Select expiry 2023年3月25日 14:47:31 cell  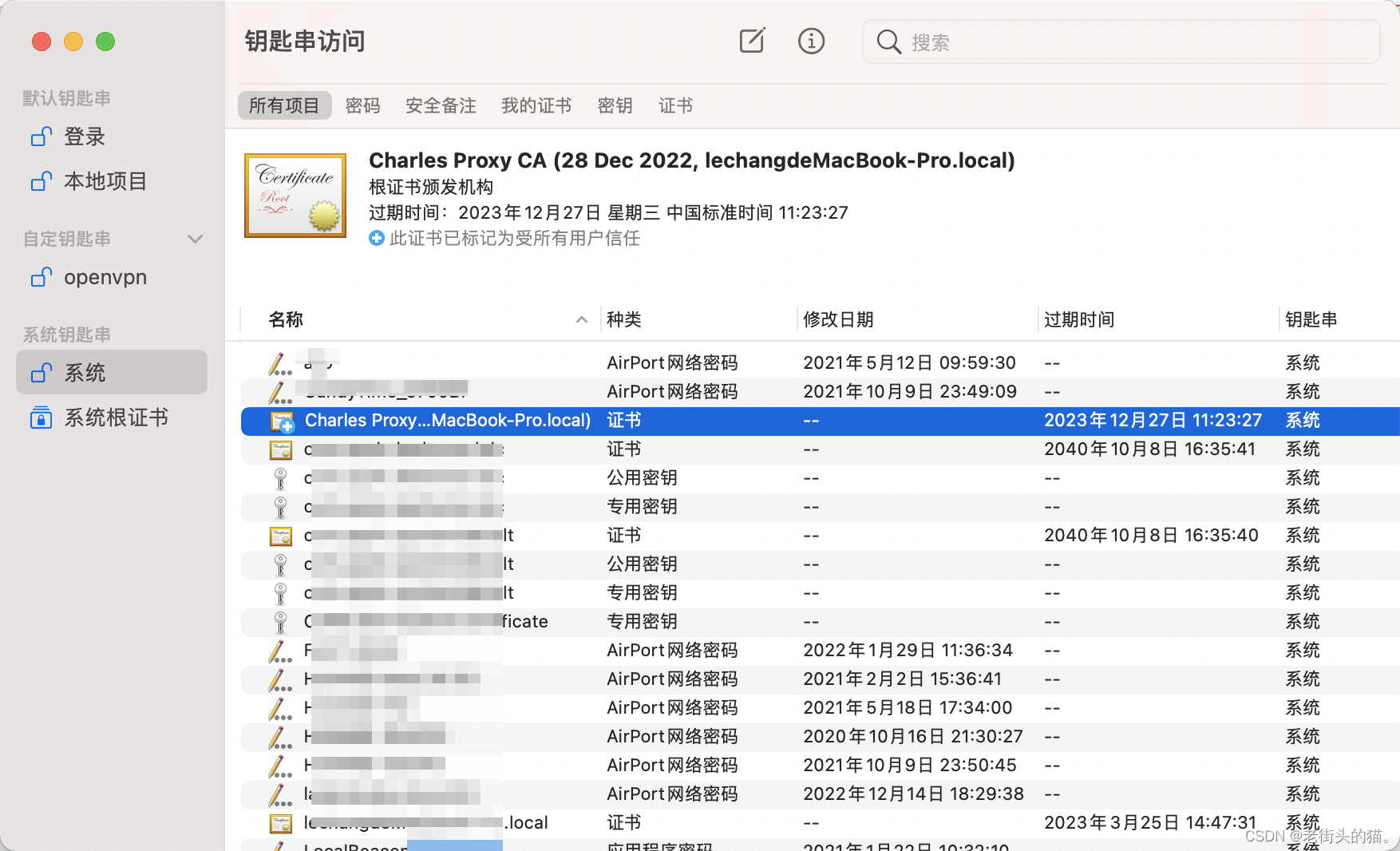pyautogui.click(x=1150, y=823)
